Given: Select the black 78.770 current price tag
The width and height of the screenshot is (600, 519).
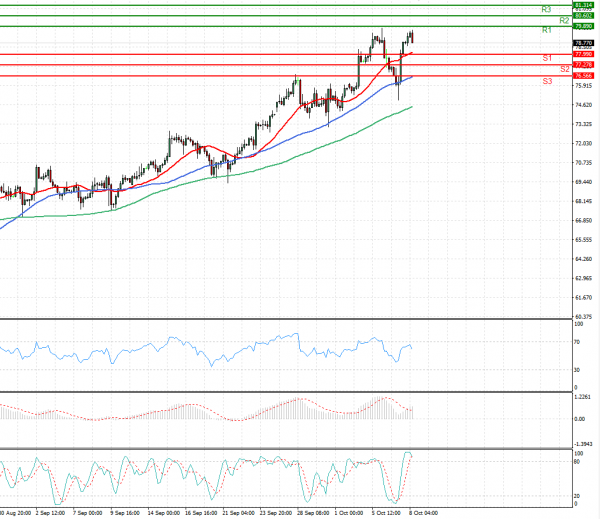Looking at the screenshot, I should click(x=584, y=43).
